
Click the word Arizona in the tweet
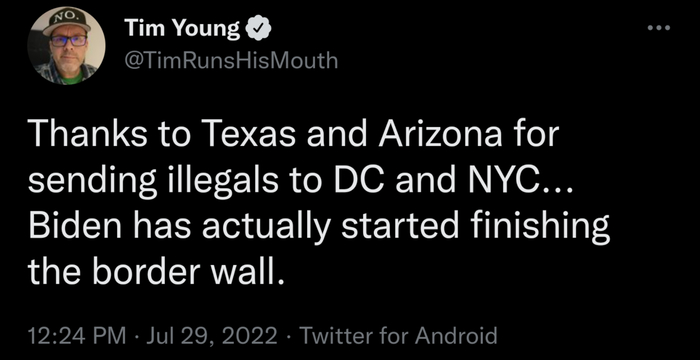coord(441,136)
